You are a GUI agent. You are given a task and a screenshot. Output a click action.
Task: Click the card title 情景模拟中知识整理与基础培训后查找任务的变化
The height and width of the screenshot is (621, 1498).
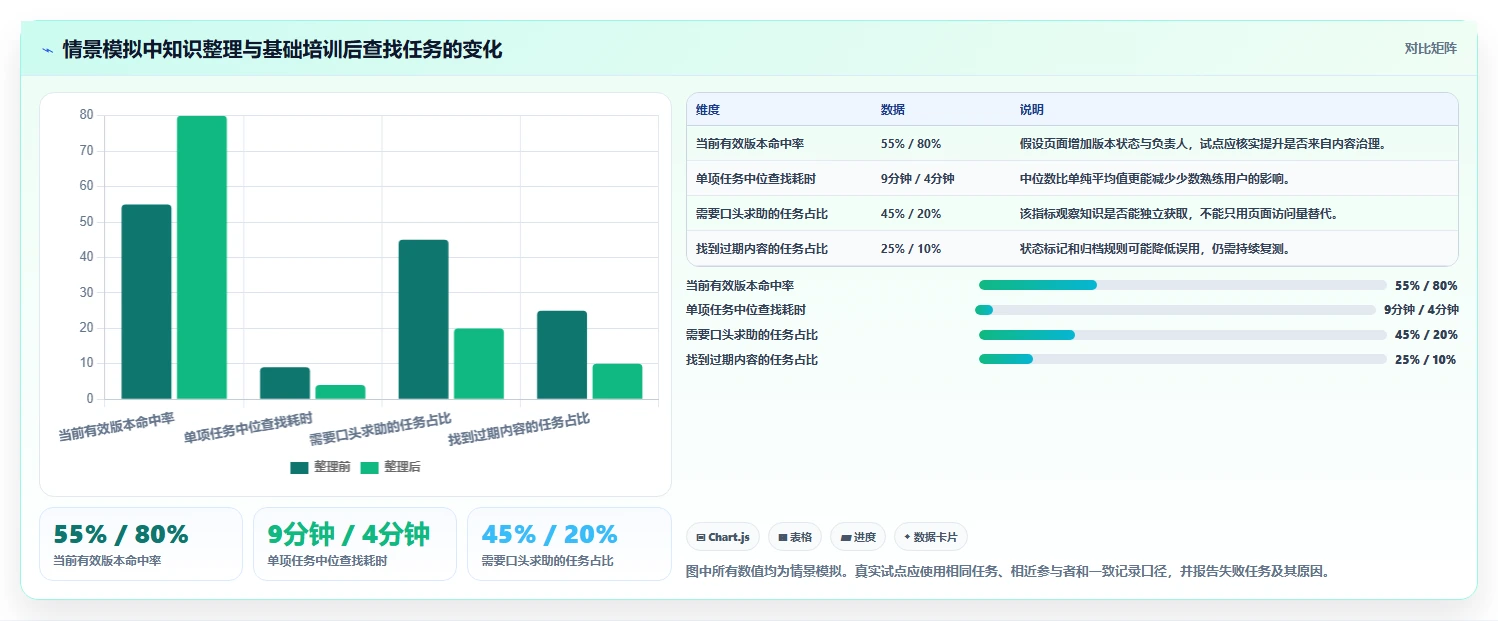(282, 49)
